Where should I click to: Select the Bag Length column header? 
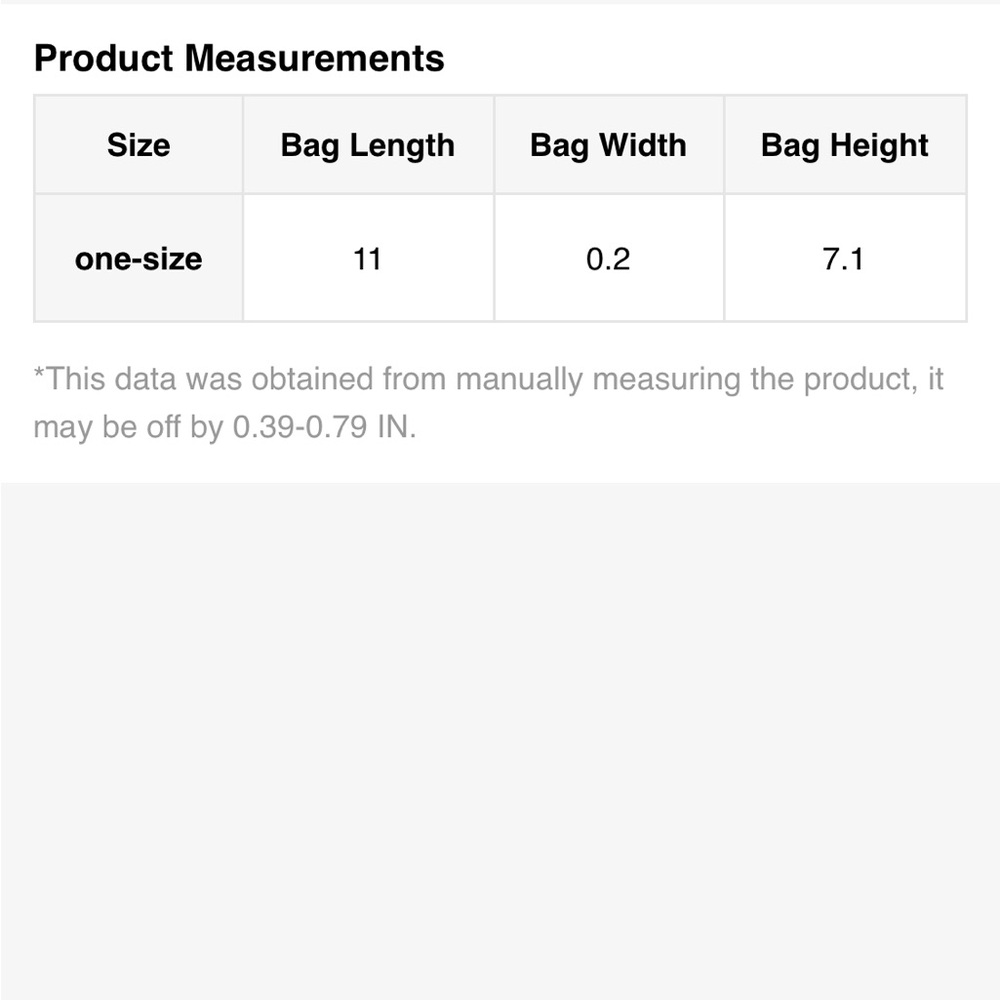[368, 145]
